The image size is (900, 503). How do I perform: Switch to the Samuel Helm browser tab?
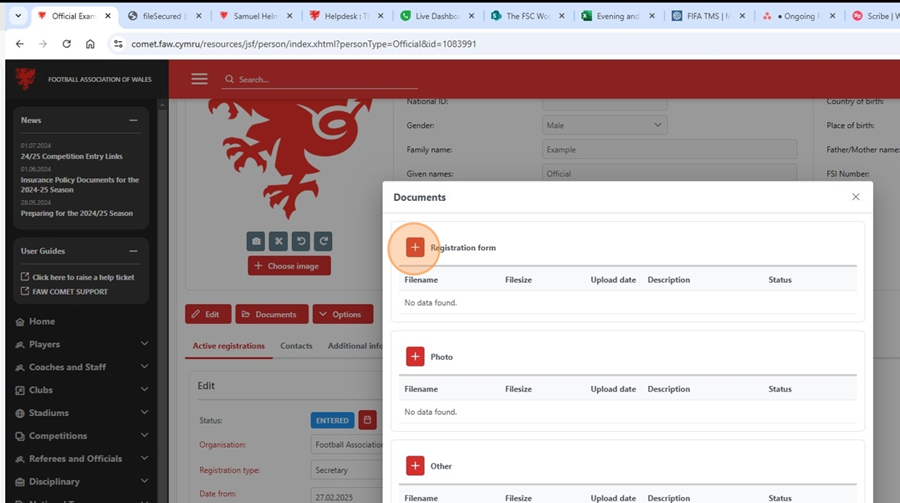[253, 16]
